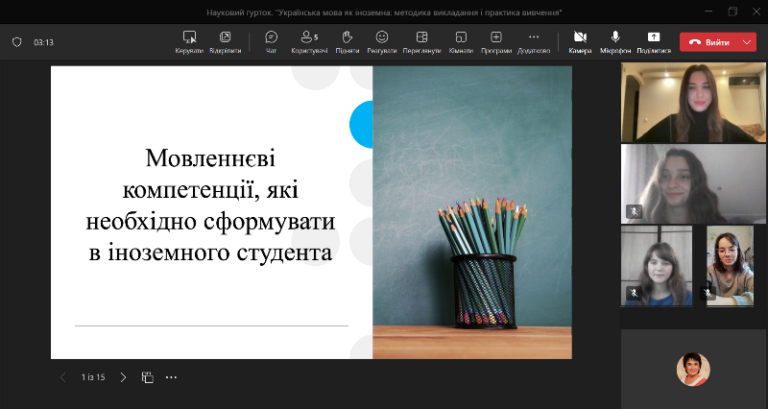768x409 pixels.
Task: Select the participant video wearing glasses
Action: pos(730,266)
